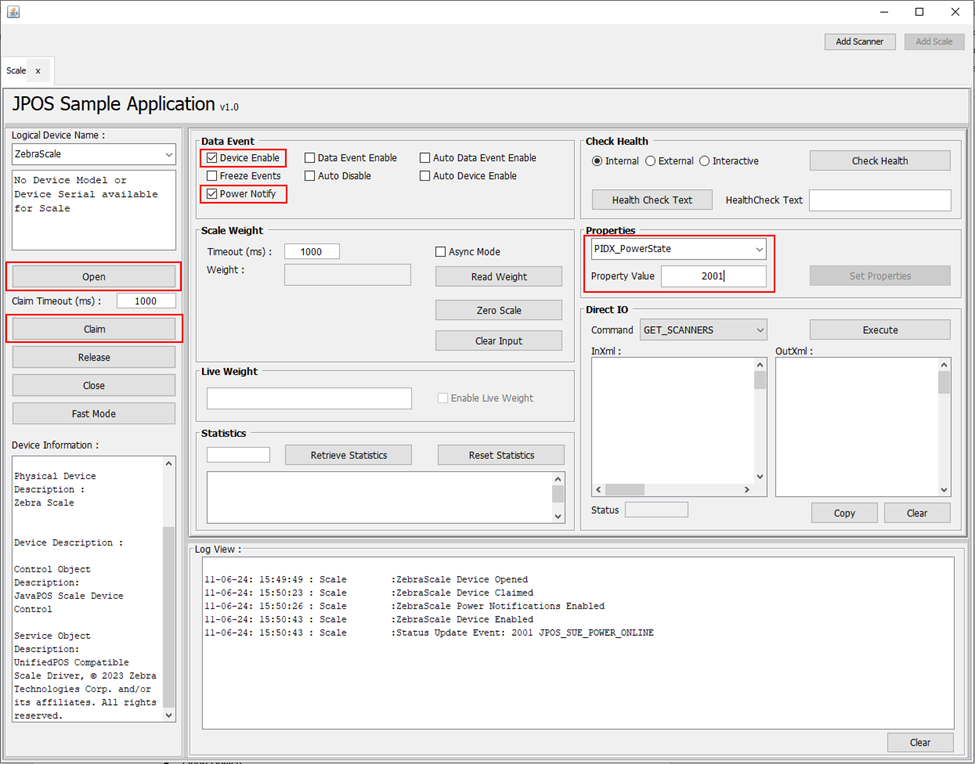Open the PIDX_PowerState properties dropdown
Viewport: 975px width, 764px height.
678,249
